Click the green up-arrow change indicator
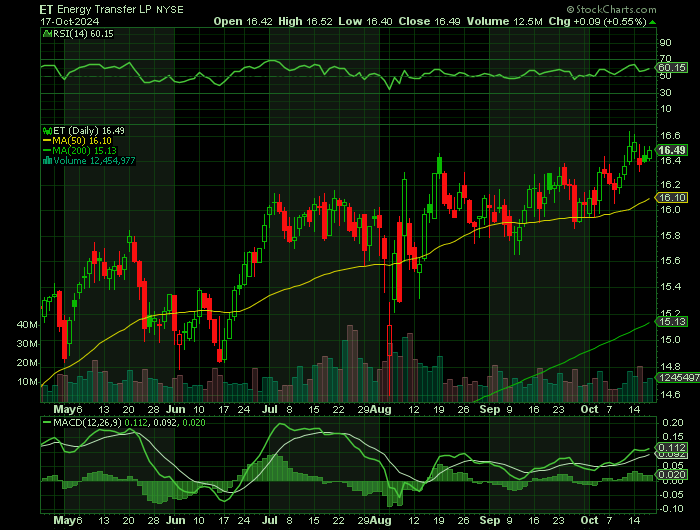The width and height of the screenshot is (700, 530). 652,22
